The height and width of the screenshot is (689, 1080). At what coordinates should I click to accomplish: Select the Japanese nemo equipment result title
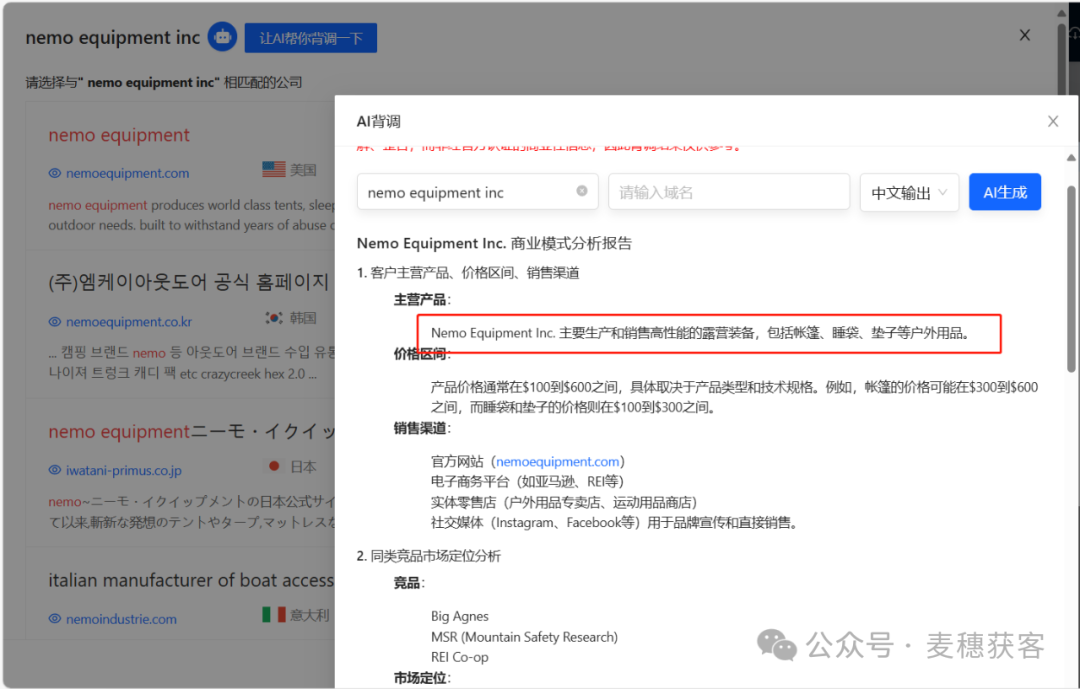point(191,432)
